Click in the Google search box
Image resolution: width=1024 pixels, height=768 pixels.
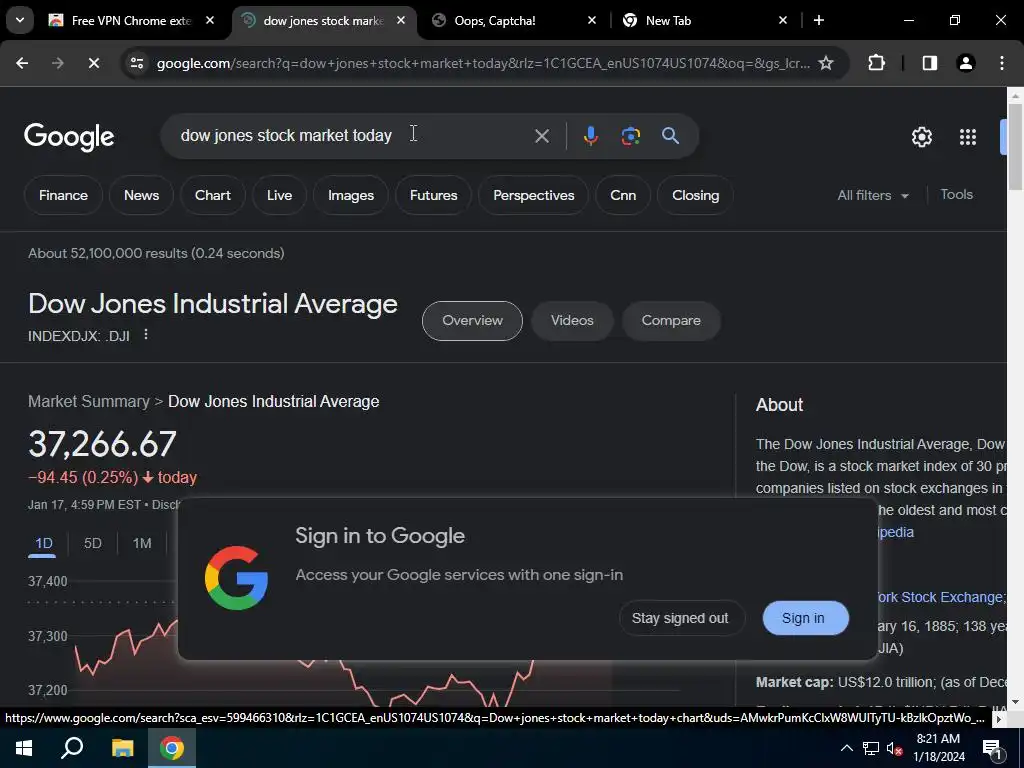353,136
